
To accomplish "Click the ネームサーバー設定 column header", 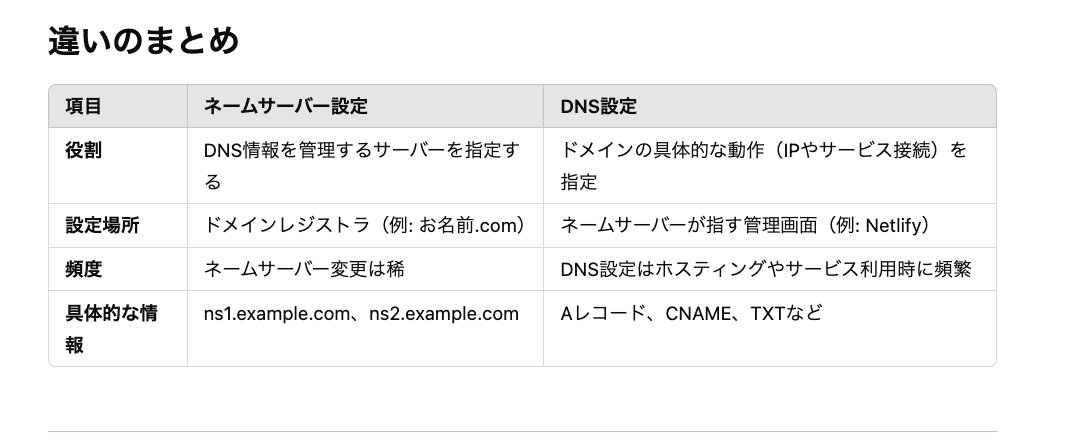I will (x=286, y=107).
